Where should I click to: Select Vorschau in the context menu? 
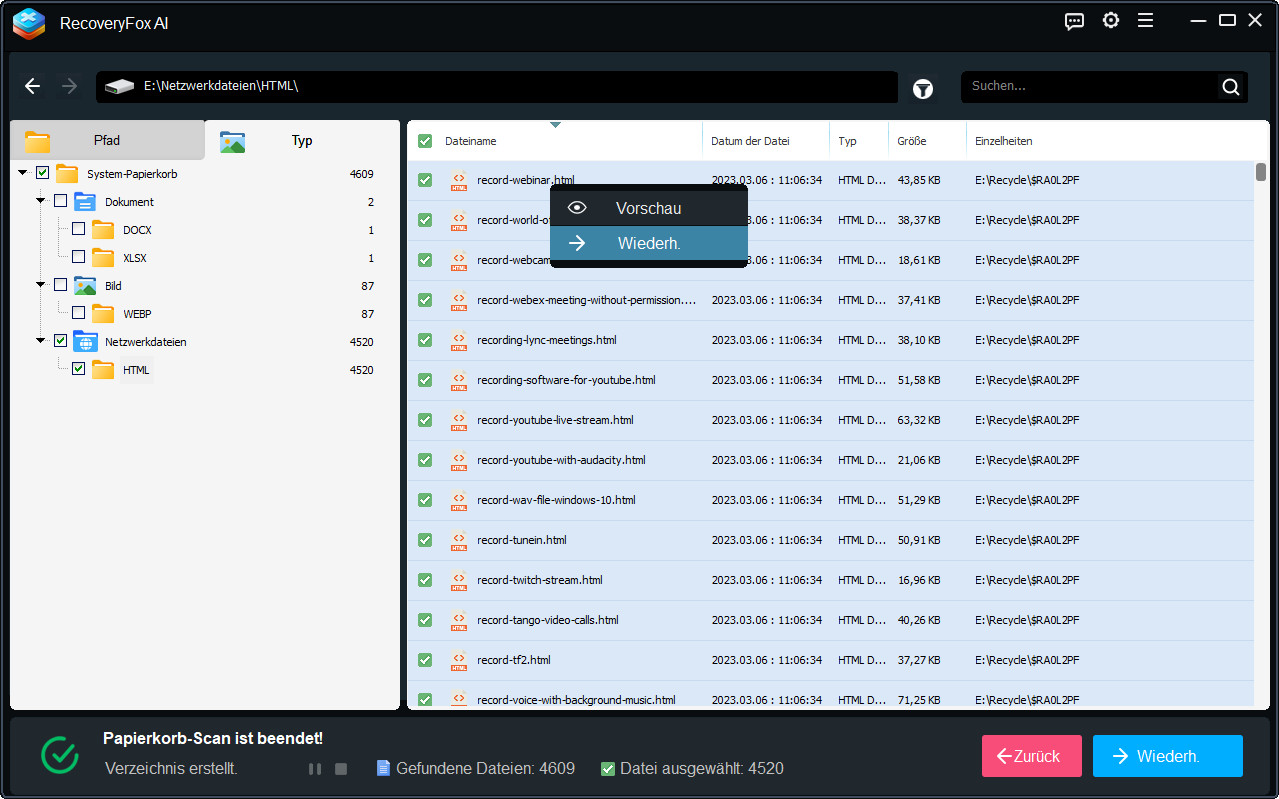648,208
